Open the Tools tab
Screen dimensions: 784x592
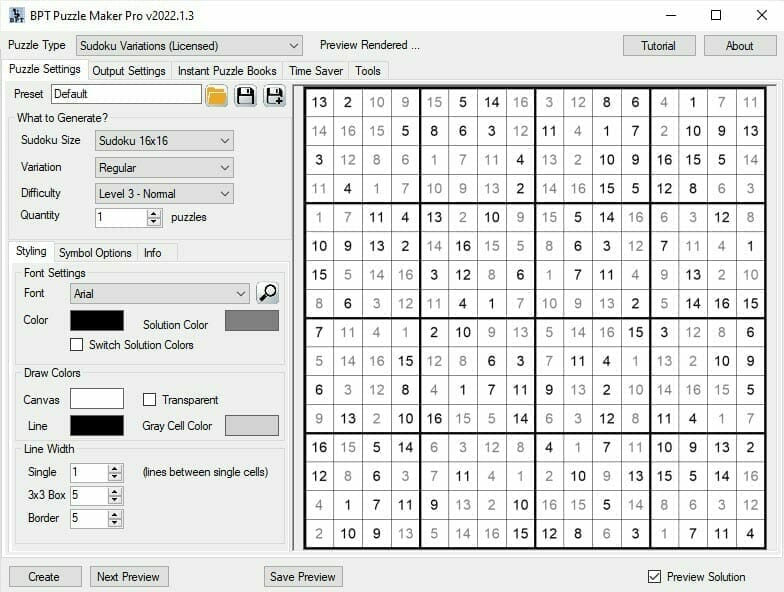tap(368, 71)
